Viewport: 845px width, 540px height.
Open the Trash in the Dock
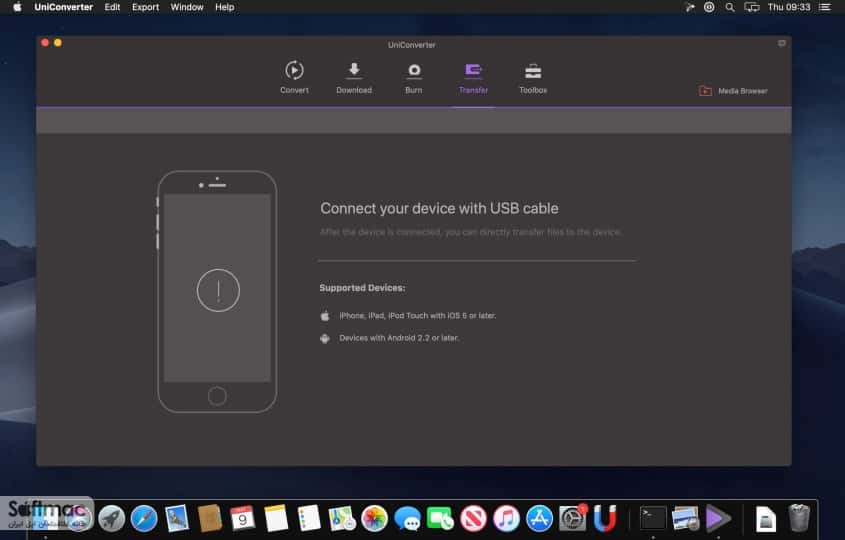click(x=799, y=518)
